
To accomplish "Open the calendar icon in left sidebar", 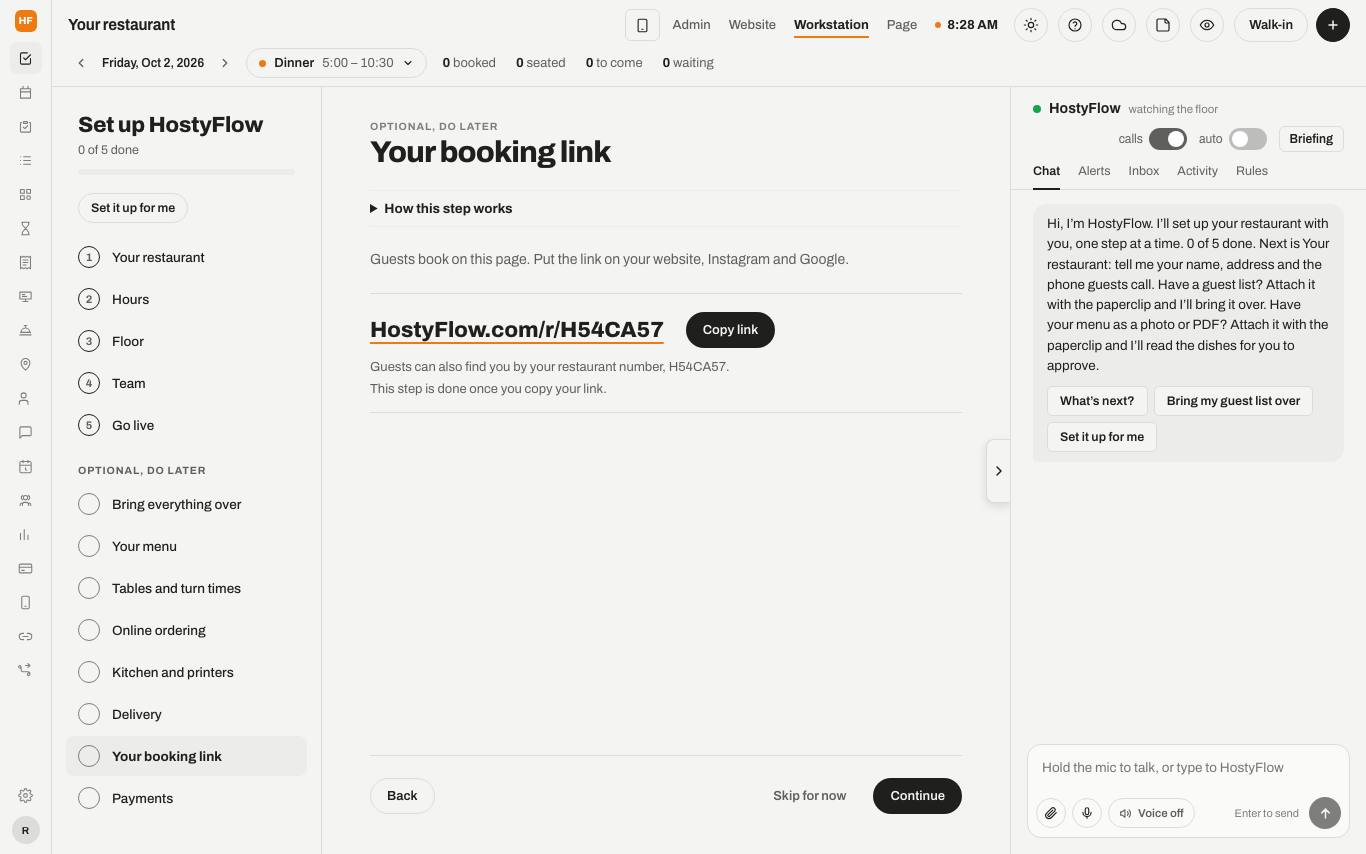I will [26, 93].
